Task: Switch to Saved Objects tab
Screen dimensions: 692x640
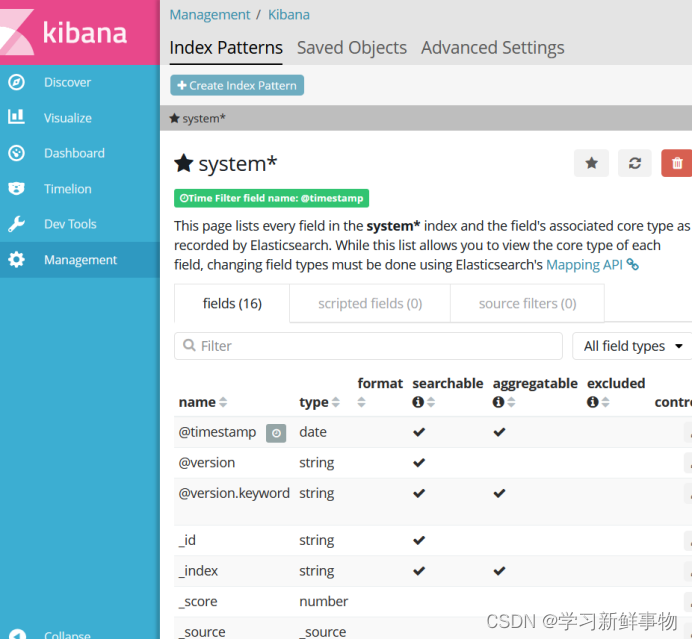Action: coord(352,48)
